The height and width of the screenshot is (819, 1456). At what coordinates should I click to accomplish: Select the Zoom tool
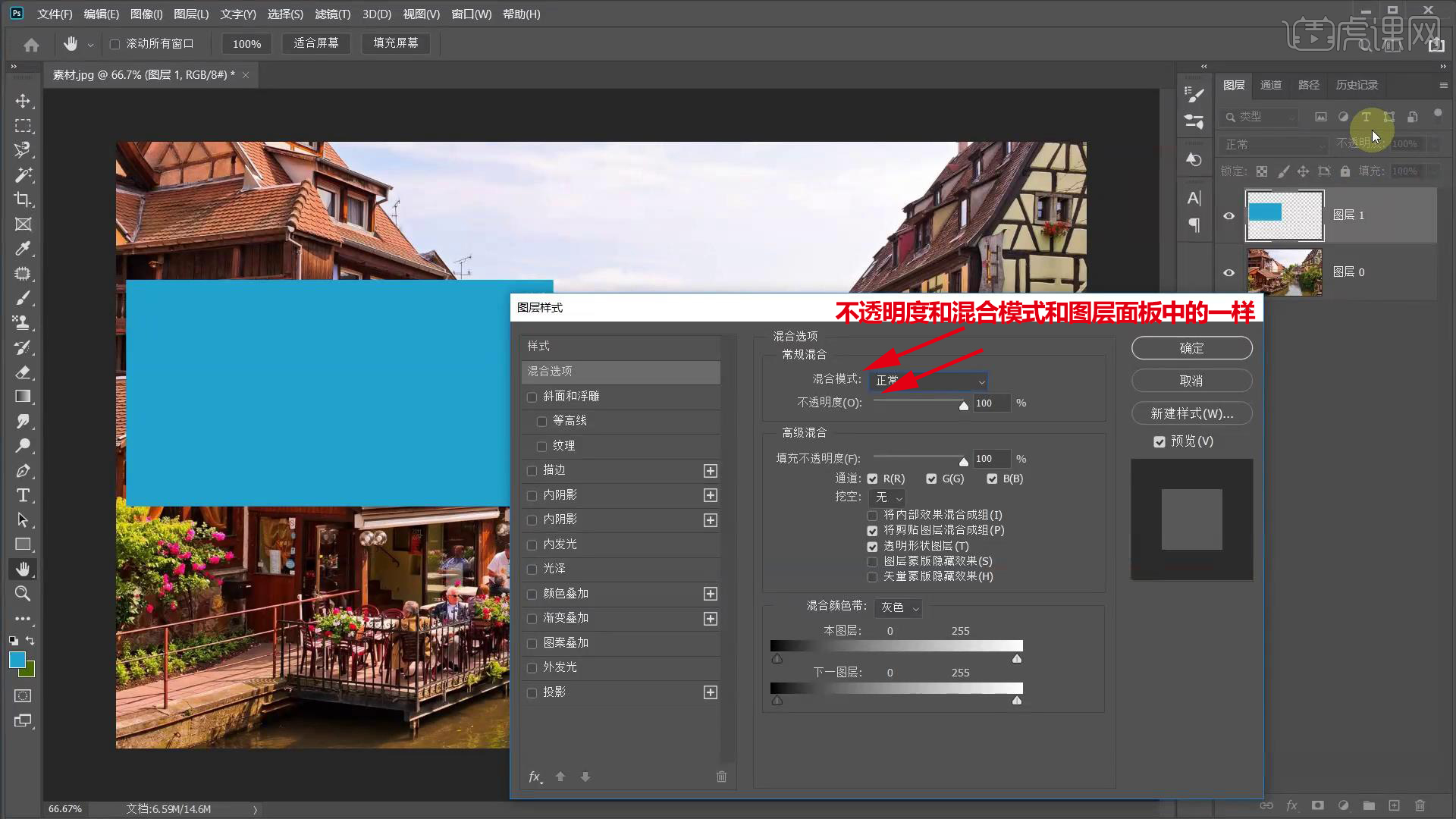(23, 594)
